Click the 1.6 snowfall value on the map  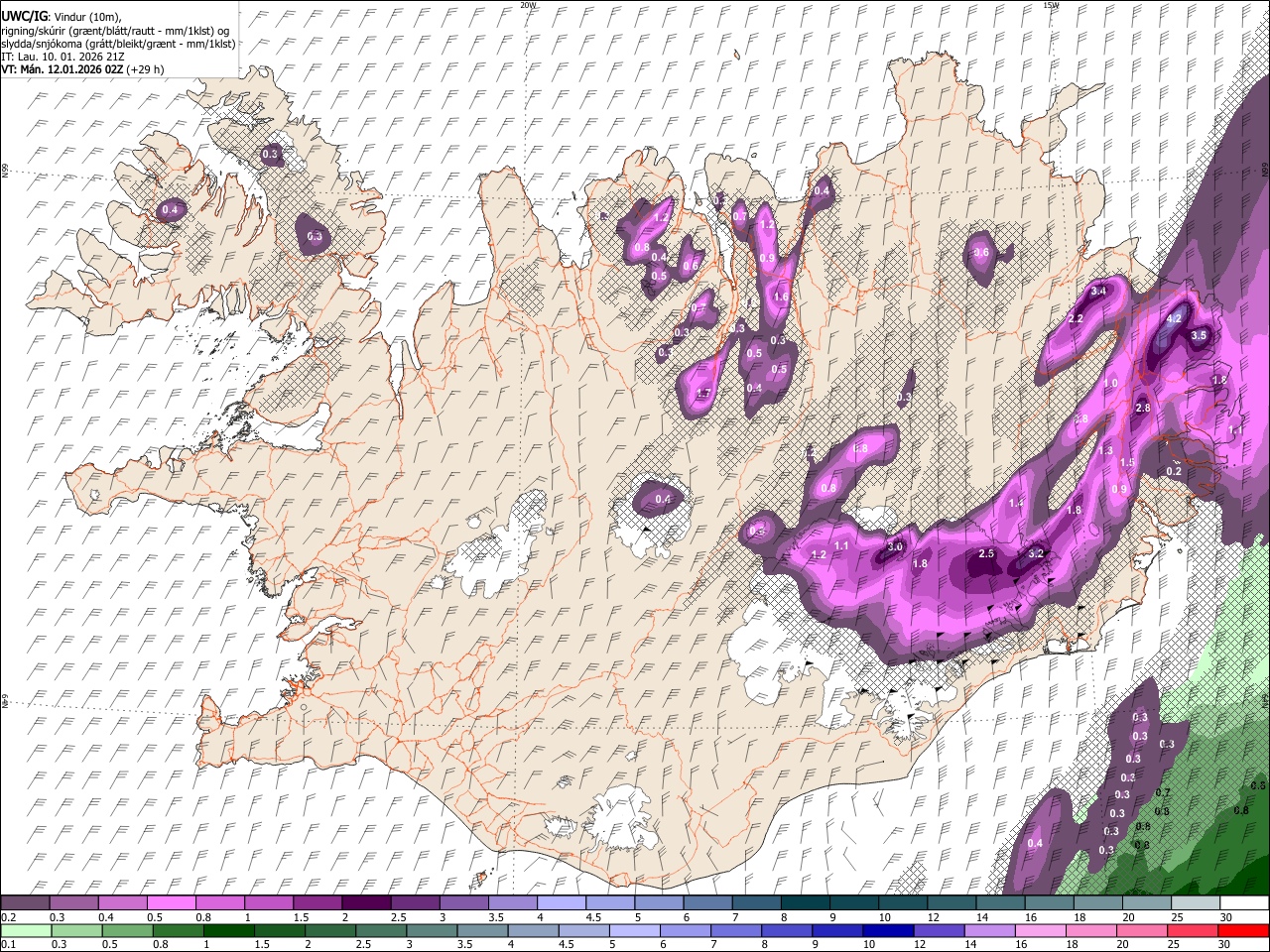781,297
